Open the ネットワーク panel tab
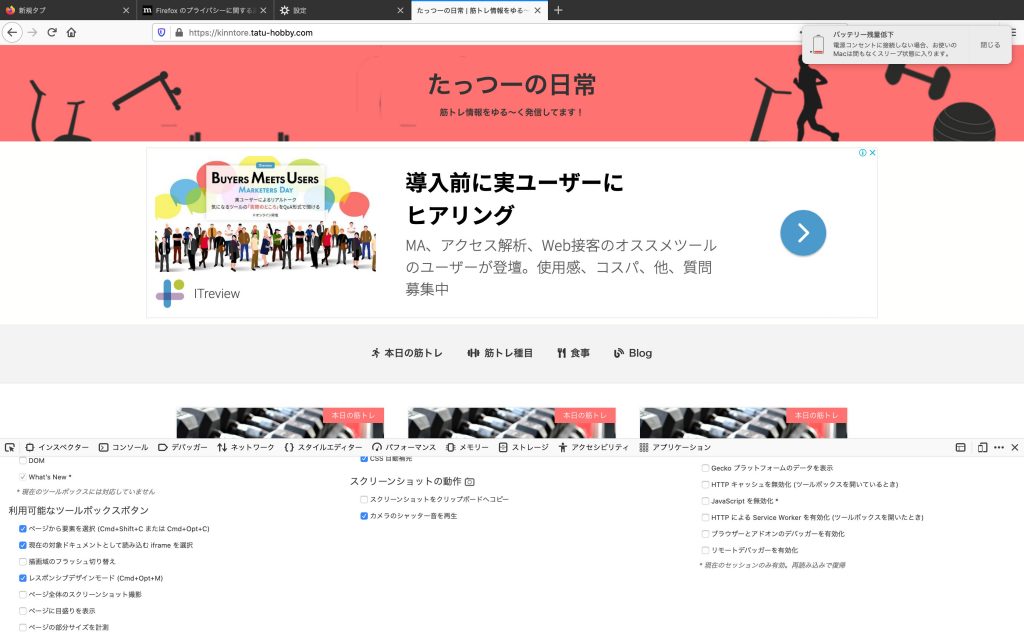 point(245,447)
